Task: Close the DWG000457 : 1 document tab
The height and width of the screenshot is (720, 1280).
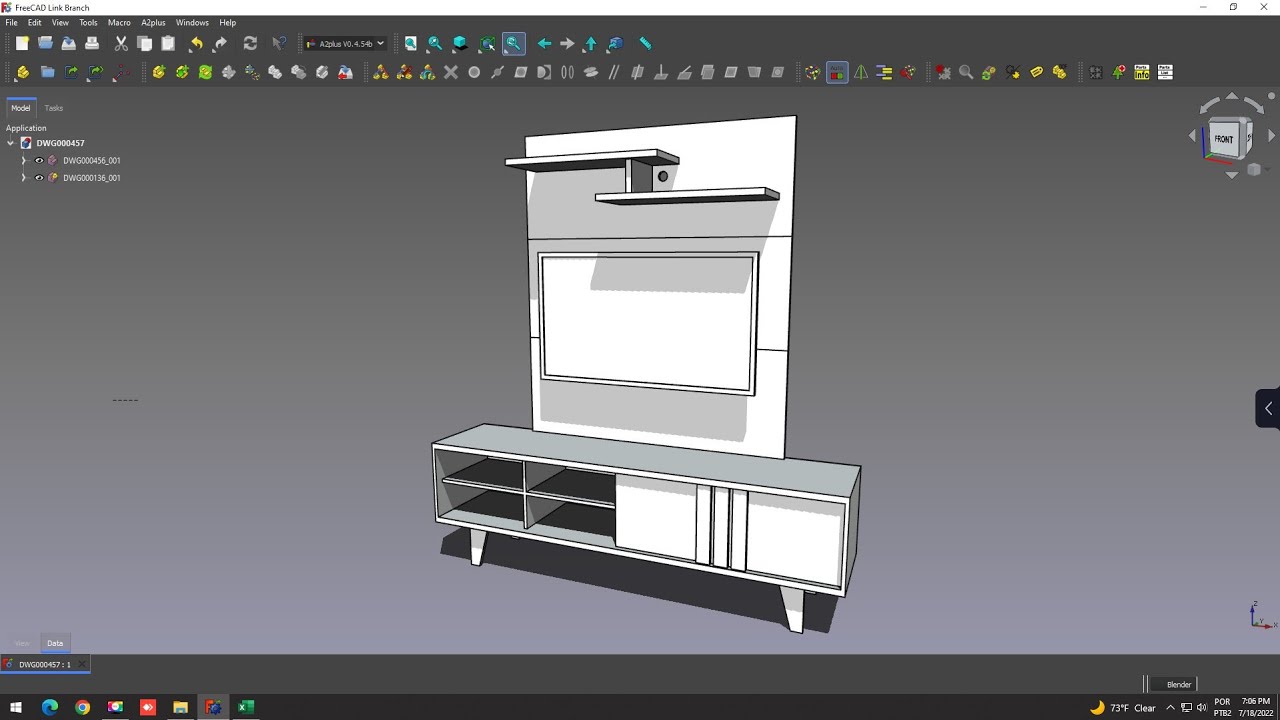Action: coord(82,664)
